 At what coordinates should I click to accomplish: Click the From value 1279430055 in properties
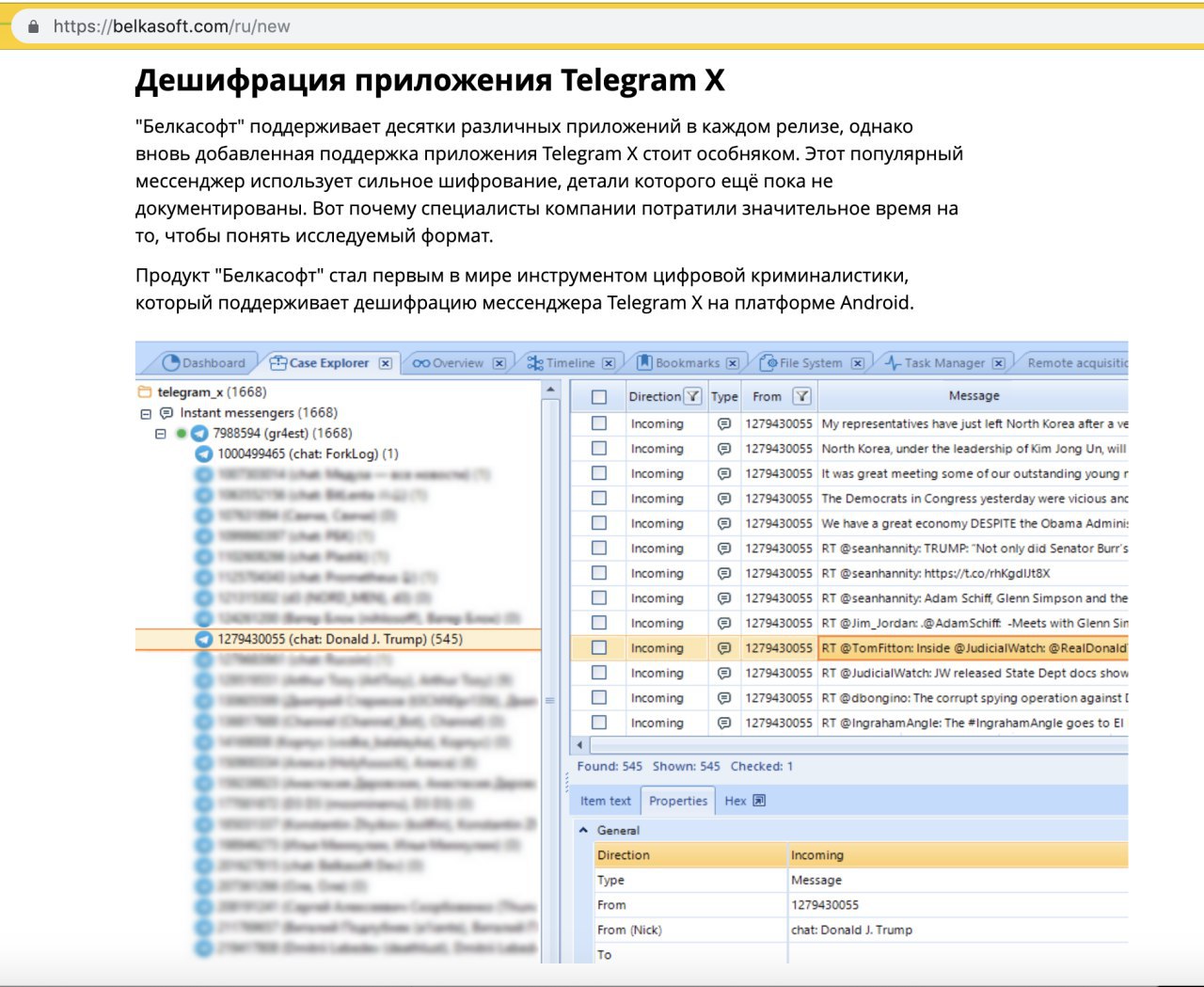[825, 905]
